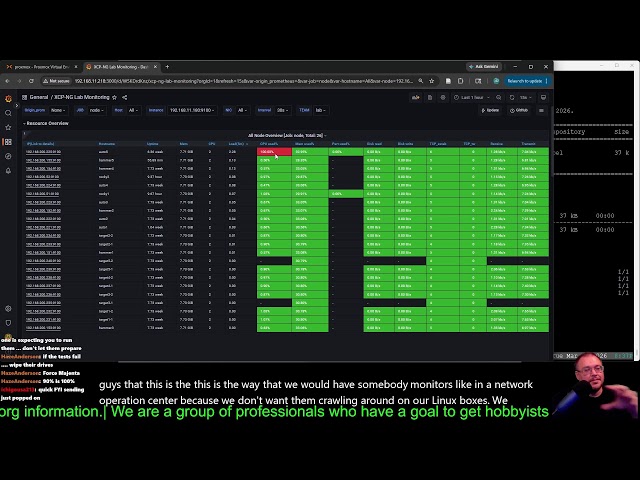Open the page zoom magnifier icon

tap(420, 81)
